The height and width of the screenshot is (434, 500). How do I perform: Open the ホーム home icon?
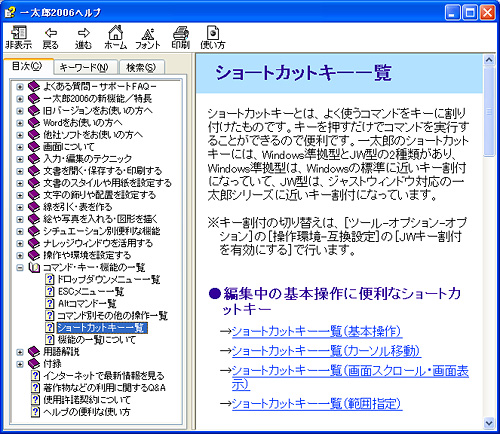[116, 33]
